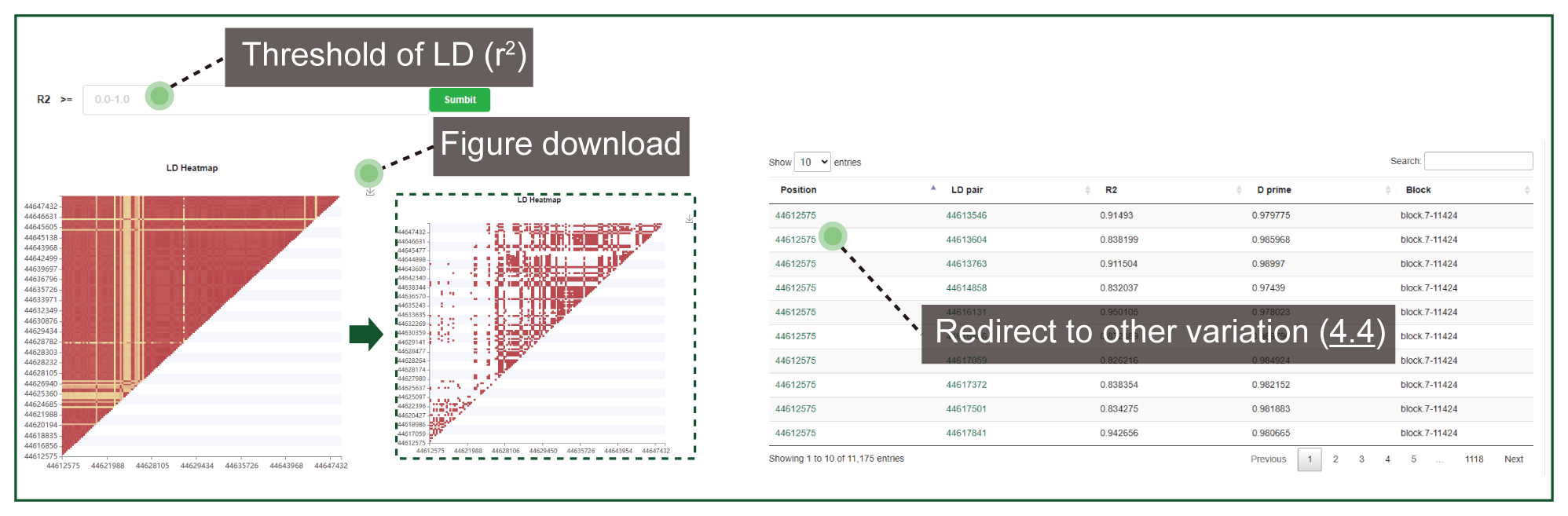Open LD pair link 44613546
Screen dimensions: 1568x516
click(x=966, y=215)
